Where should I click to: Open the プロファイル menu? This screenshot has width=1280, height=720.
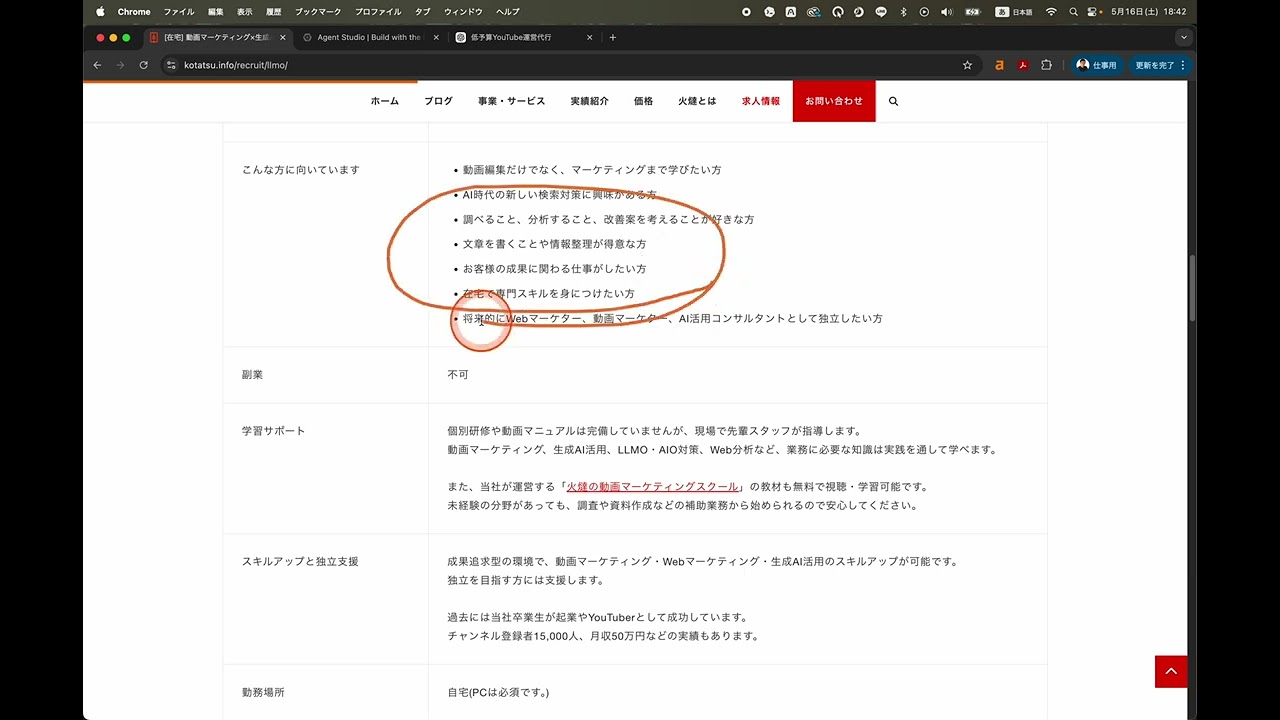378,12
